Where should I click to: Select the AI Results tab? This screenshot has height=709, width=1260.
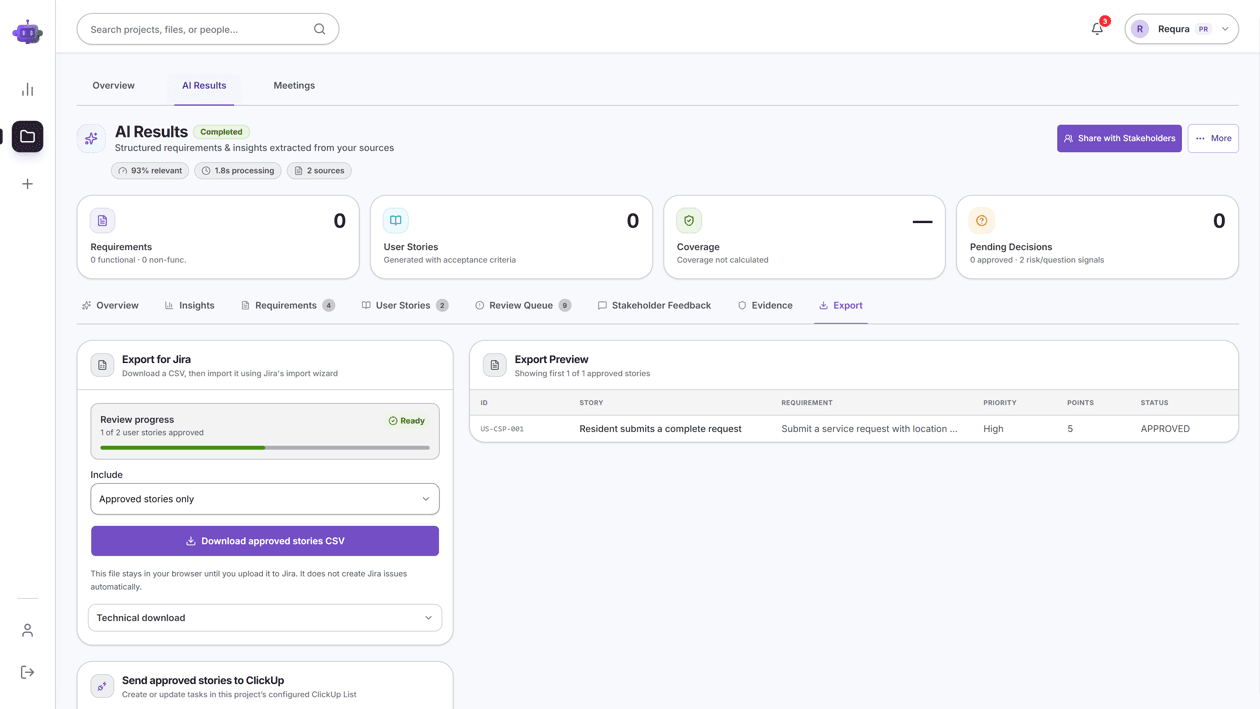[x=204, y=86]
